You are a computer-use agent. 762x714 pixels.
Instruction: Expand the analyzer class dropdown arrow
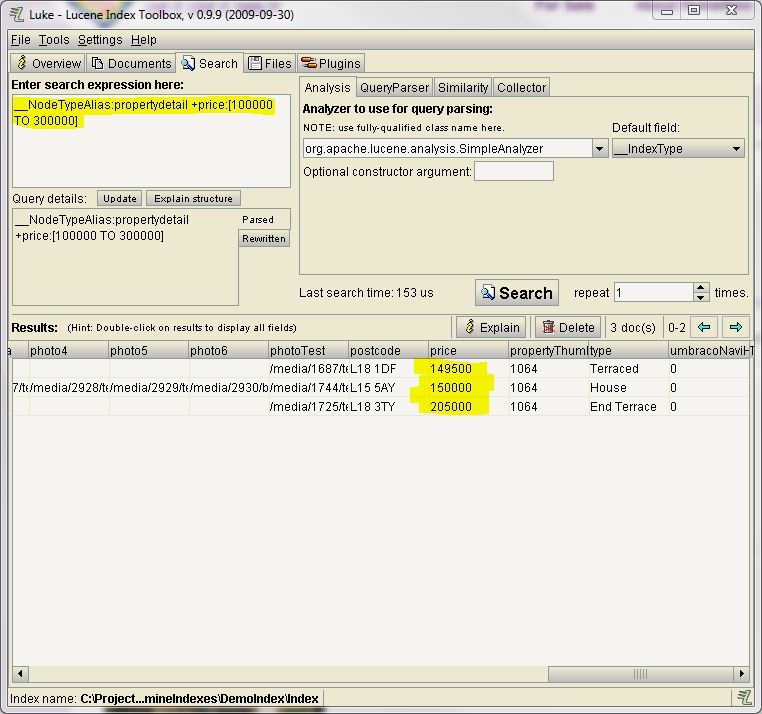[x=600, y=148]
